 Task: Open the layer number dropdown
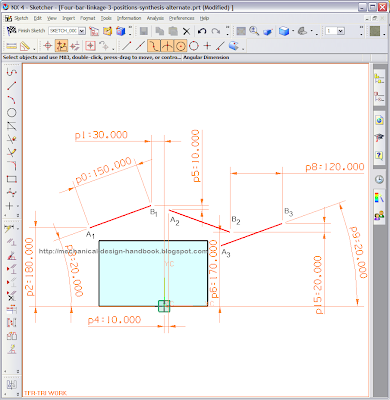[x=341, y=31]
